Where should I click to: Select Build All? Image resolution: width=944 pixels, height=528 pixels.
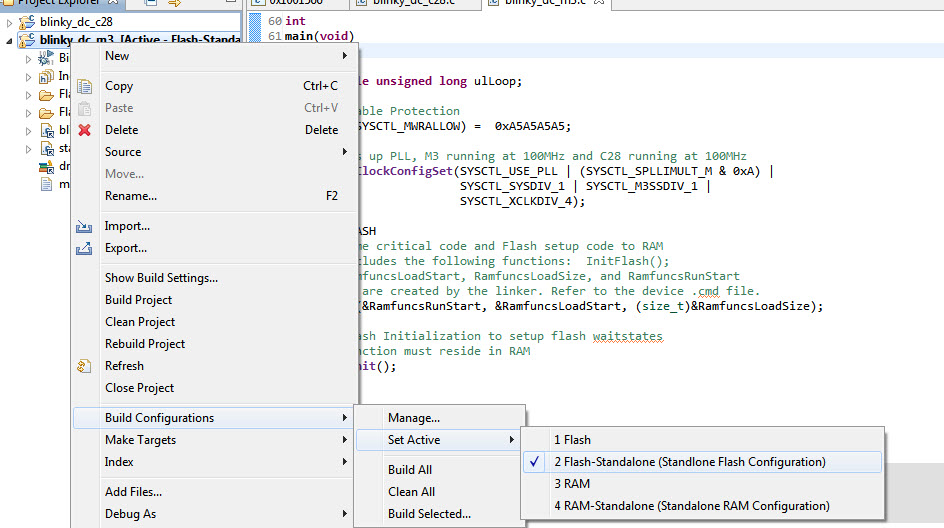point(438,470)
